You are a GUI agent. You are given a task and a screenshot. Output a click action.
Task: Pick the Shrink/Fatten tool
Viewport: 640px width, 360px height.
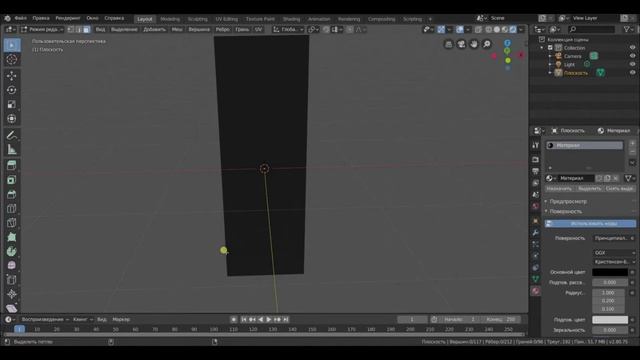pos(12,294)
